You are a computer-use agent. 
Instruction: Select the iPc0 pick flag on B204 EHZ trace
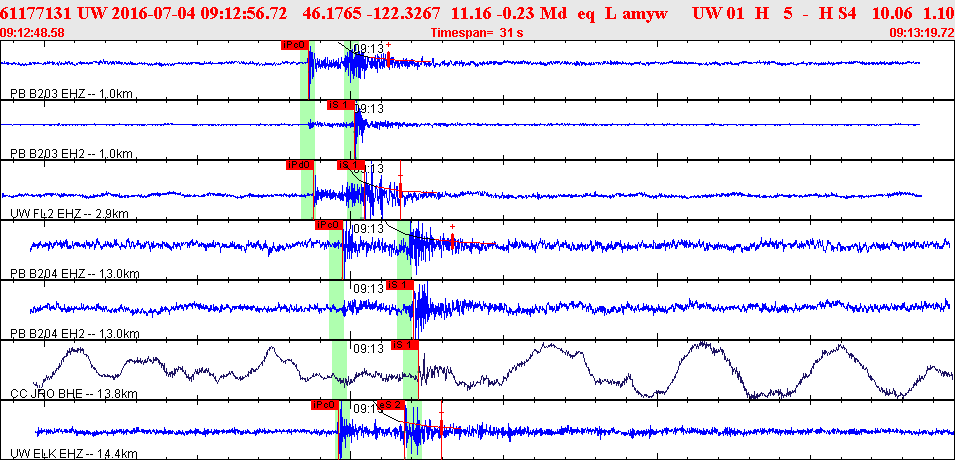click(329, 225)
